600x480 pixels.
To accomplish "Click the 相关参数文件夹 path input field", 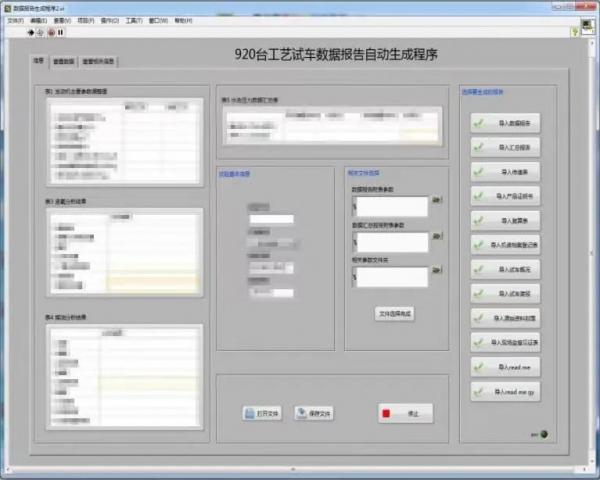I will pyautogui.click(x=391, y=276).
